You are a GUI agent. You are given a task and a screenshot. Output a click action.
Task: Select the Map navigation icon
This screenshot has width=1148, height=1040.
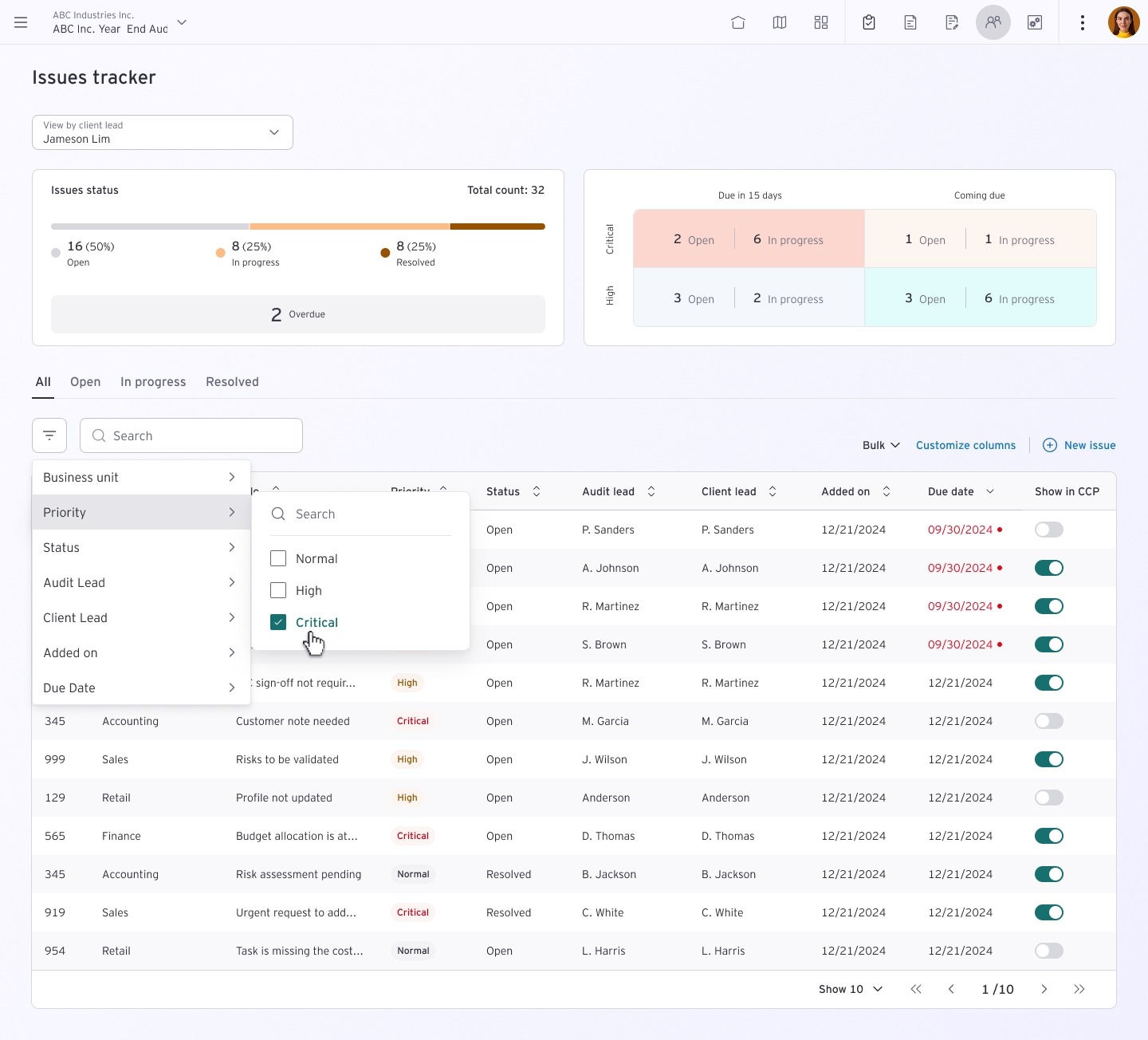[779, 22]
